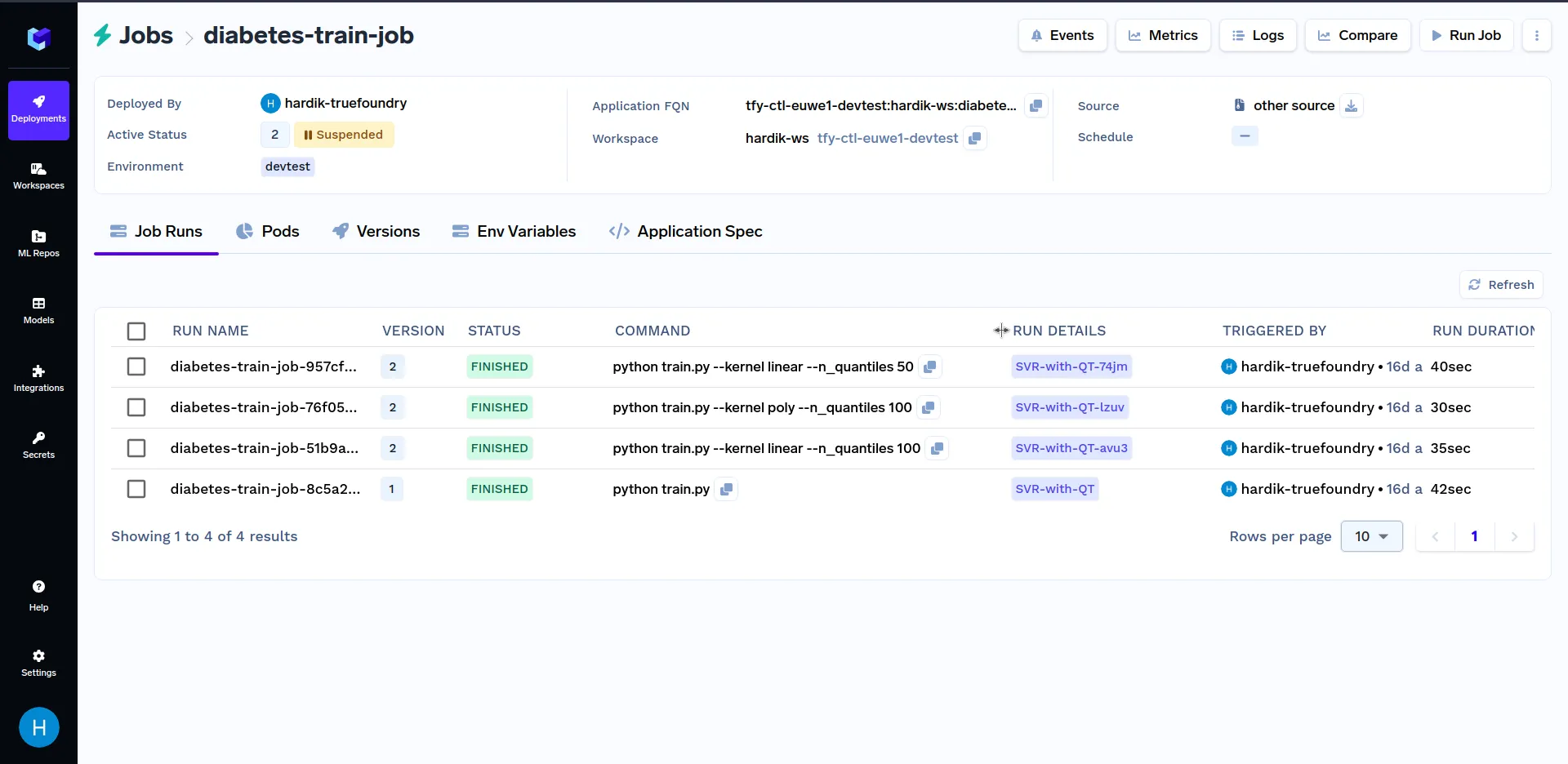Check the diabetes-train-job-957cf run row
This screenshot has width=1568, height=764.
[x=136, y=366]
